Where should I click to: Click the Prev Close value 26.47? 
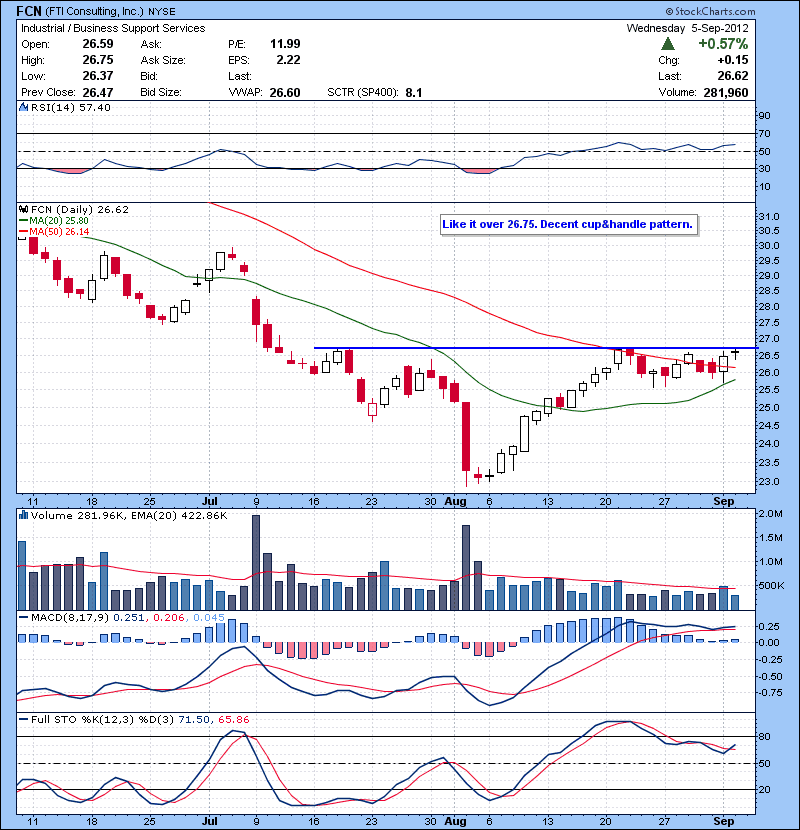(x=98, y=92)
